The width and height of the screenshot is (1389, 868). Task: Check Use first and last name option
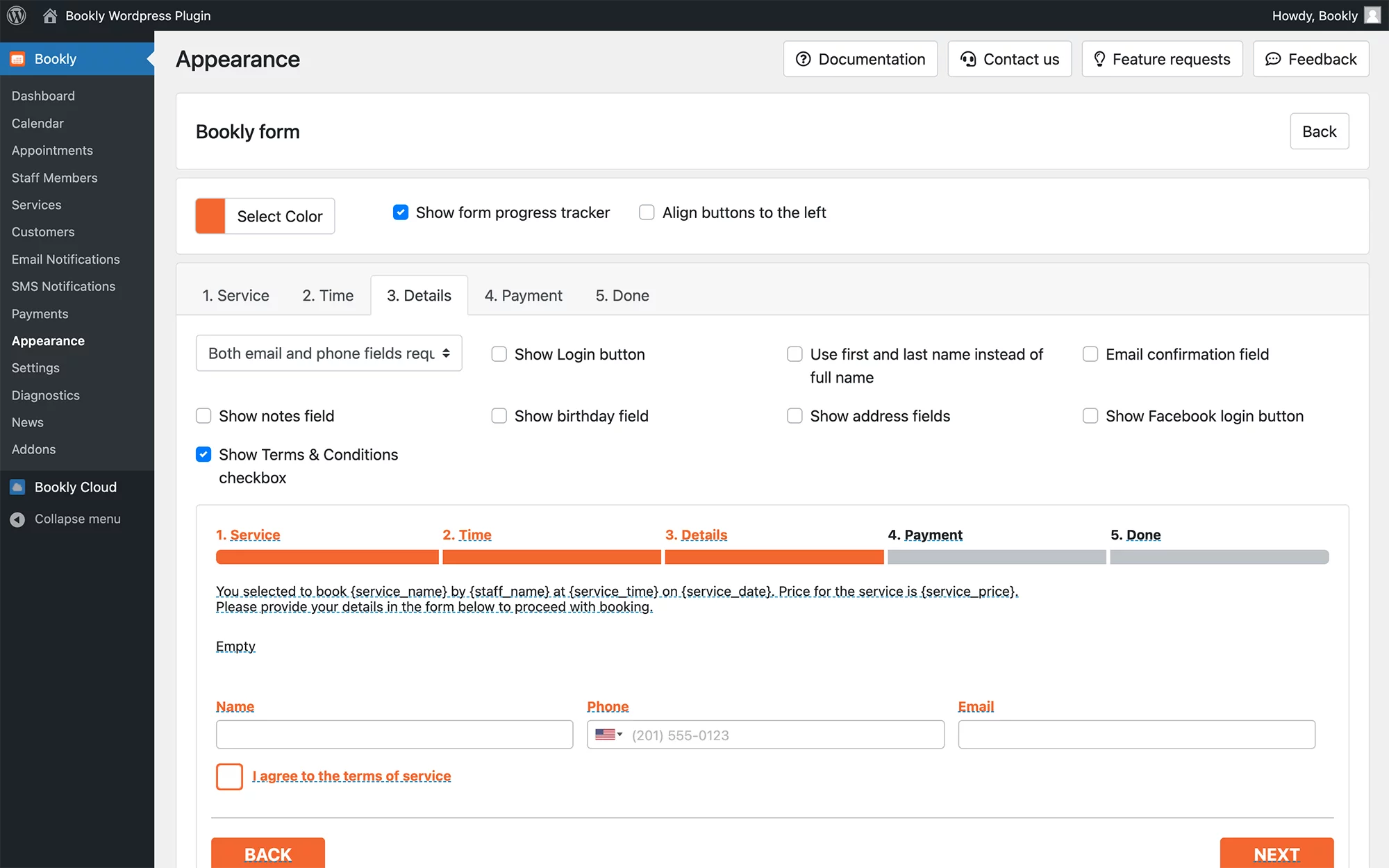click(795, 354)
